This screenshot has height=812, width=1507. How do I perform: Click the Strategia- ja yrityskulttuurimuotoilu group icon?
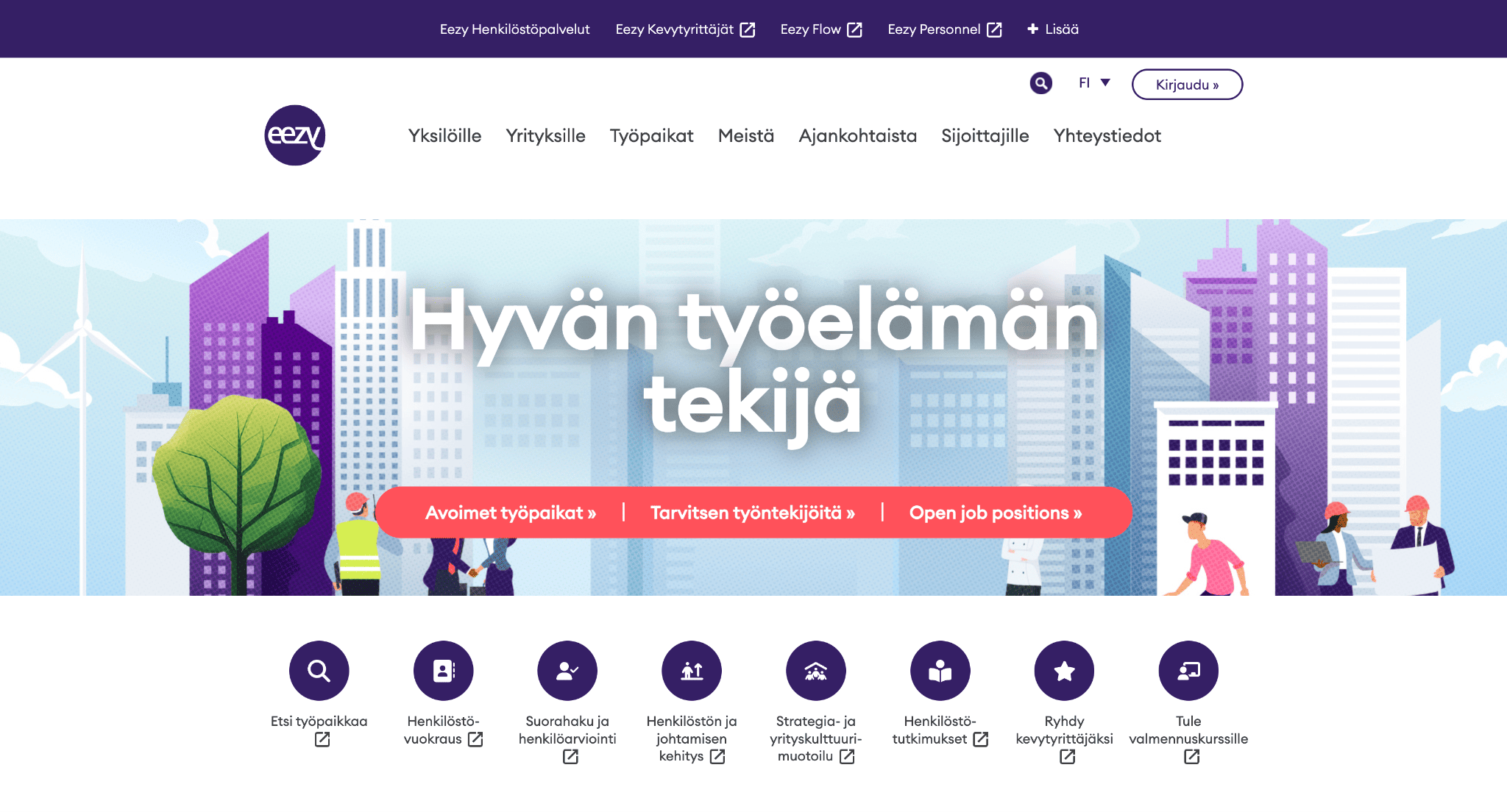coord(816,671)
